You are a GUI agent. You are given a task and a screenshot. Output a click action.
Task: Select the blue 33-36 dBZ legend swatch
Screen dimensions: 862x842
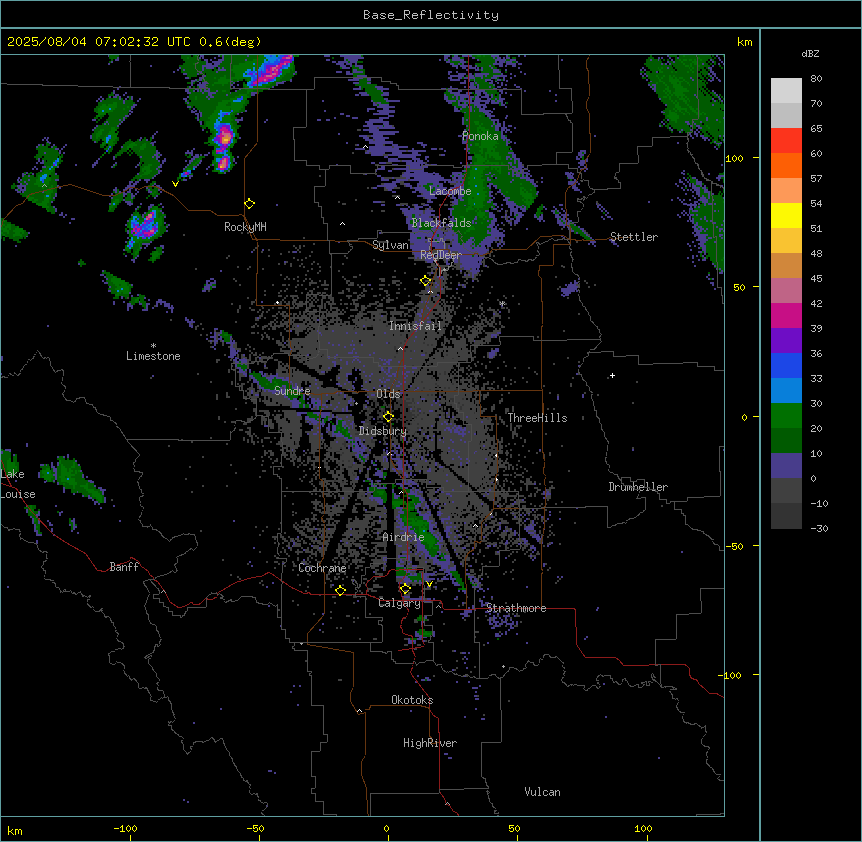[786, 366]
